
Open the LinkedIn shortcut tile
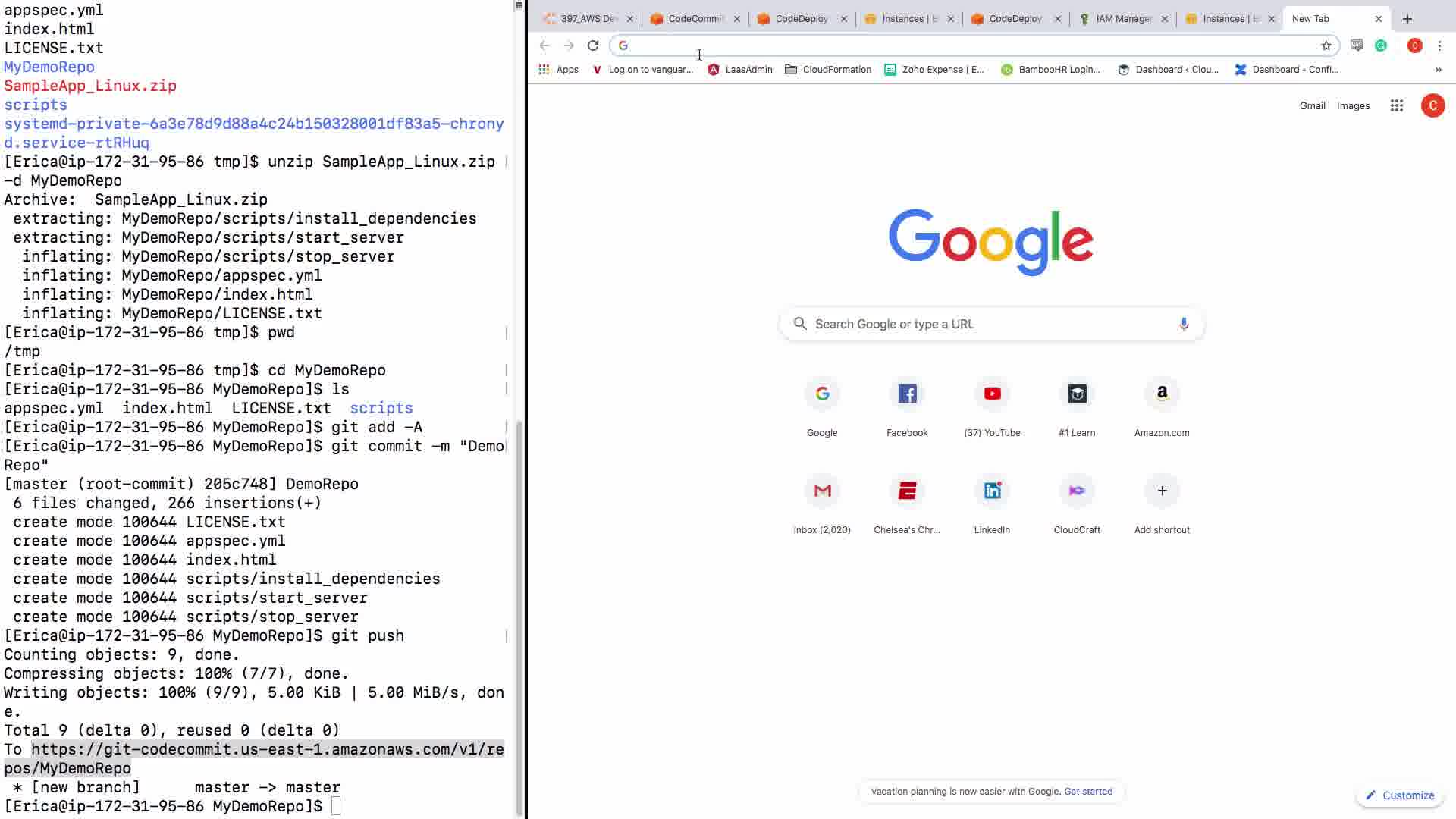coord(992,491)
